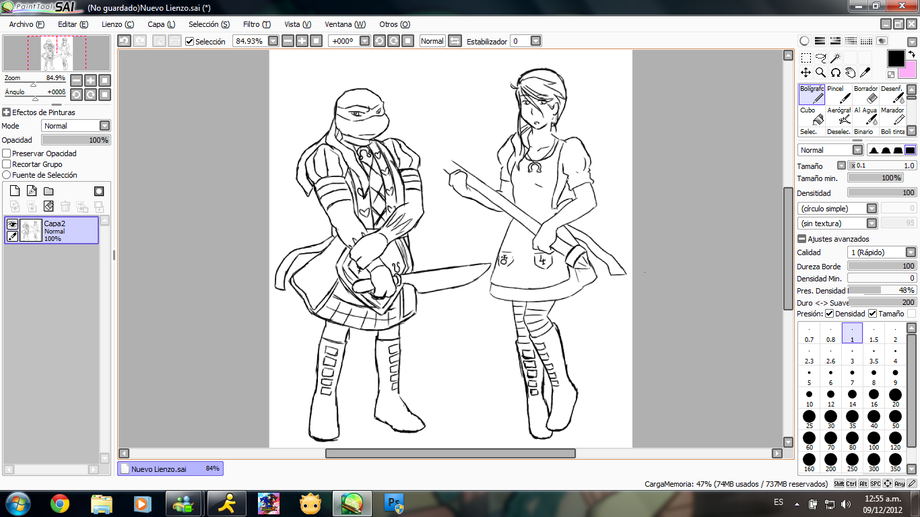Switch to Nuevo Lienzo.sai canvas tab
The image size is (920, 517).
pos(170,469)
